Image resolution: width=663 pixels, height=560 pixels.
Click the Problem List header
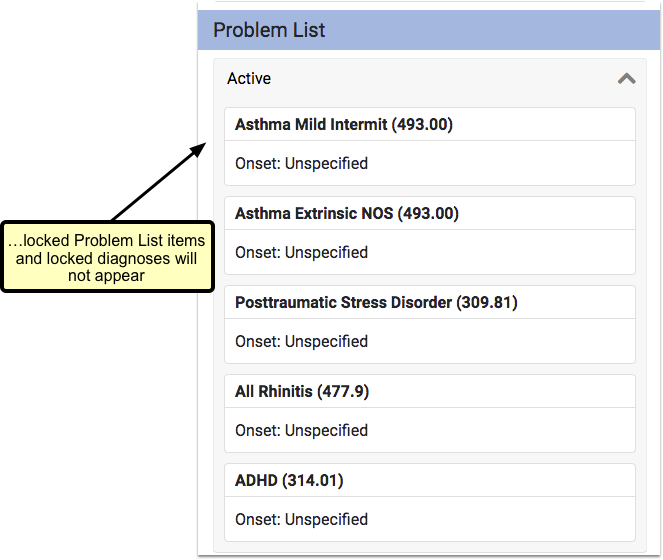[x=429, y=30]
